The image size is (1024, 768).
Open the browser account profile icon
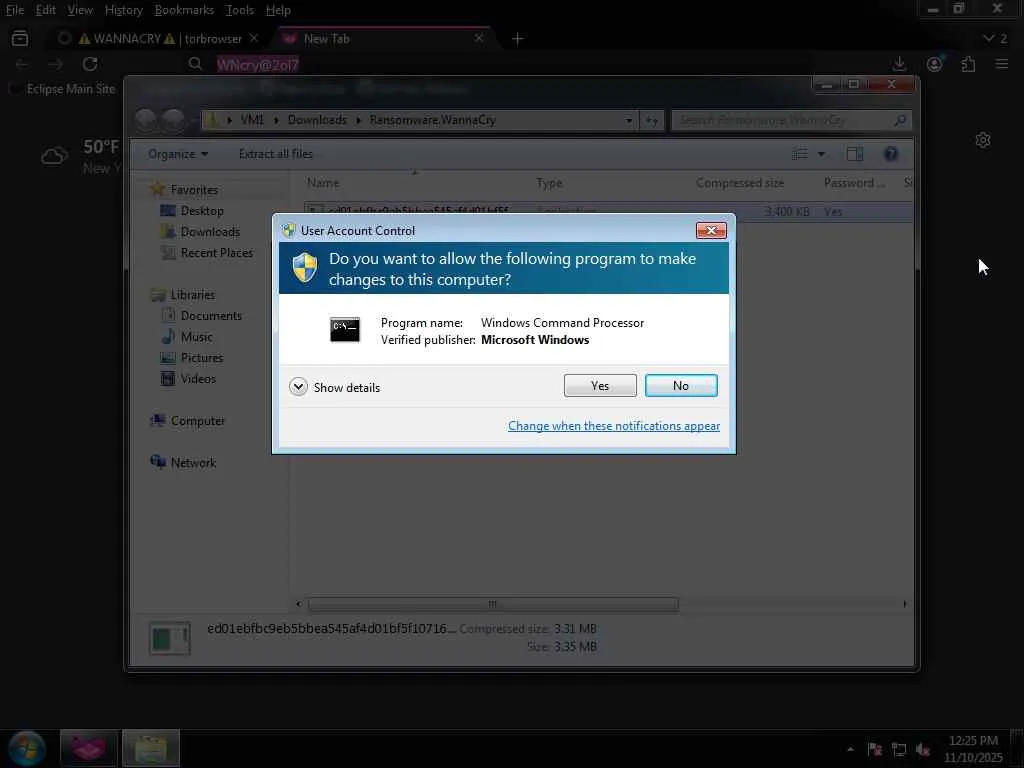pos(935,64)
